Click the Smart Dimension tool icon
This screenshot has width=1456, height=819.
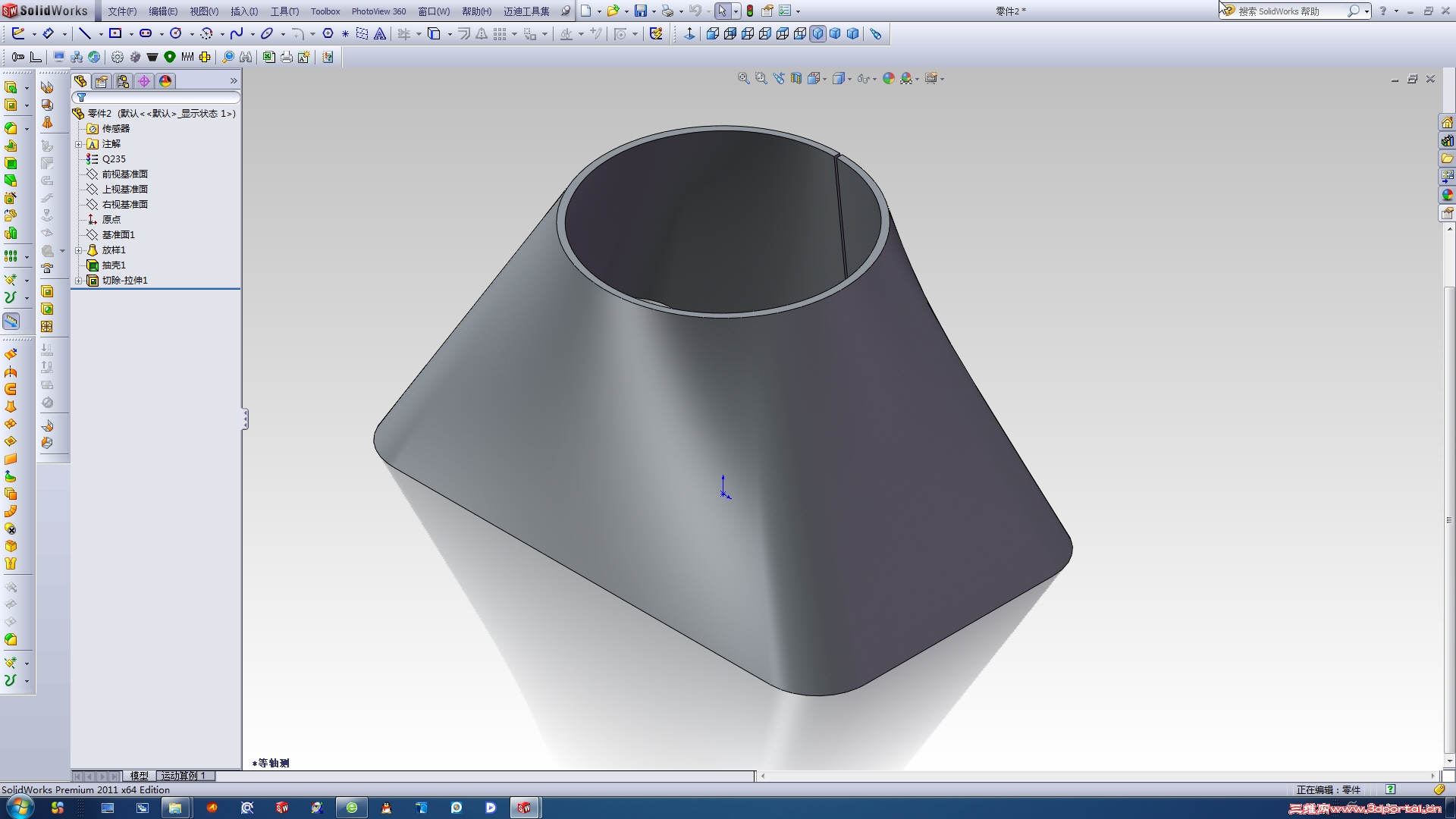tap(48, 33)
